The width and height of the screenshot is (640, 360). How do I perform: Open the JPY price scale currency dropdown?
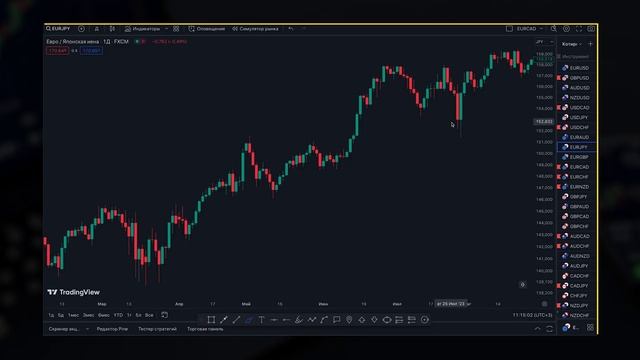tap(545, 42)
